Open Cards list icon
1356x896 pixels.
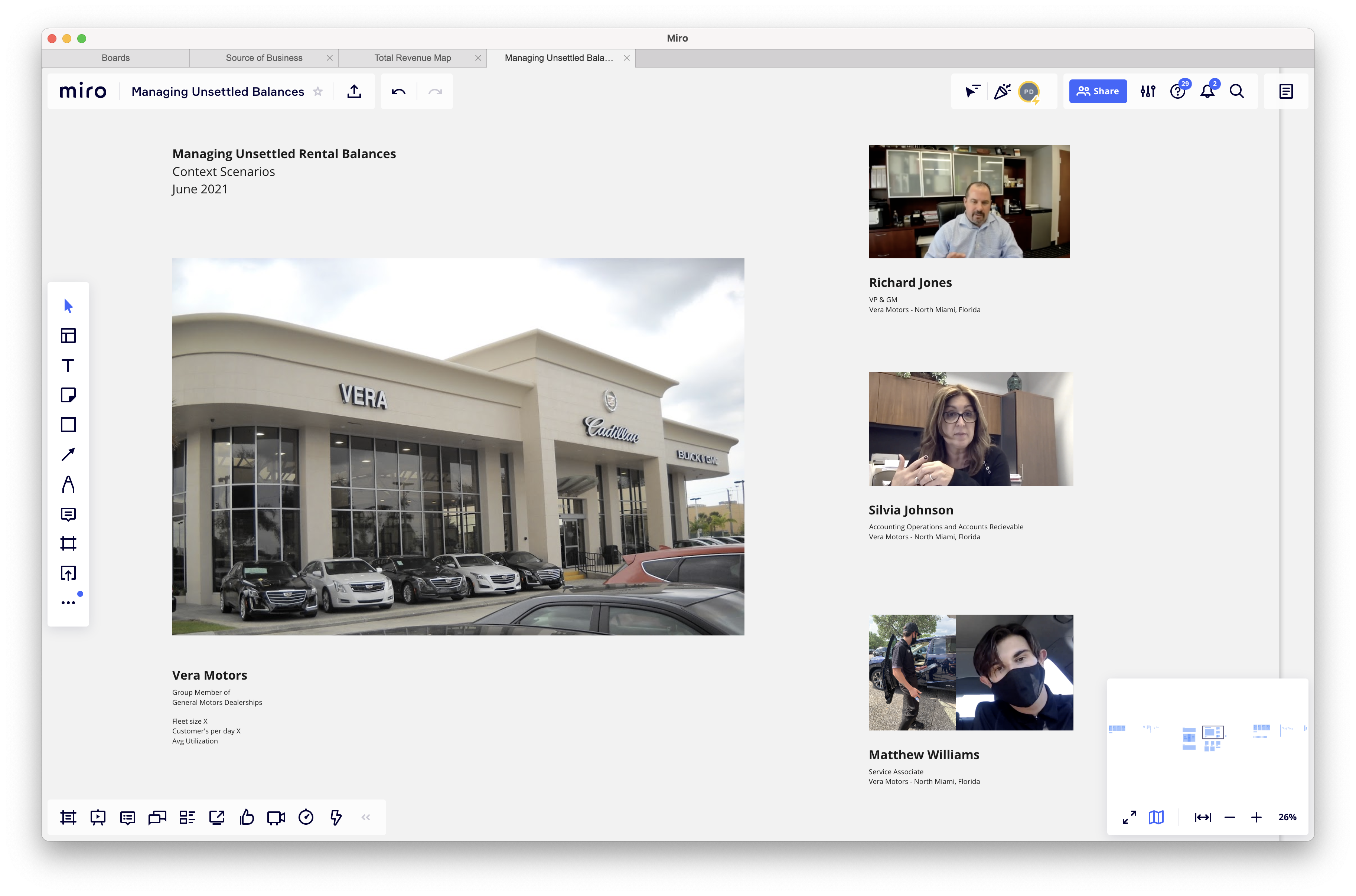tap(187, 817)
